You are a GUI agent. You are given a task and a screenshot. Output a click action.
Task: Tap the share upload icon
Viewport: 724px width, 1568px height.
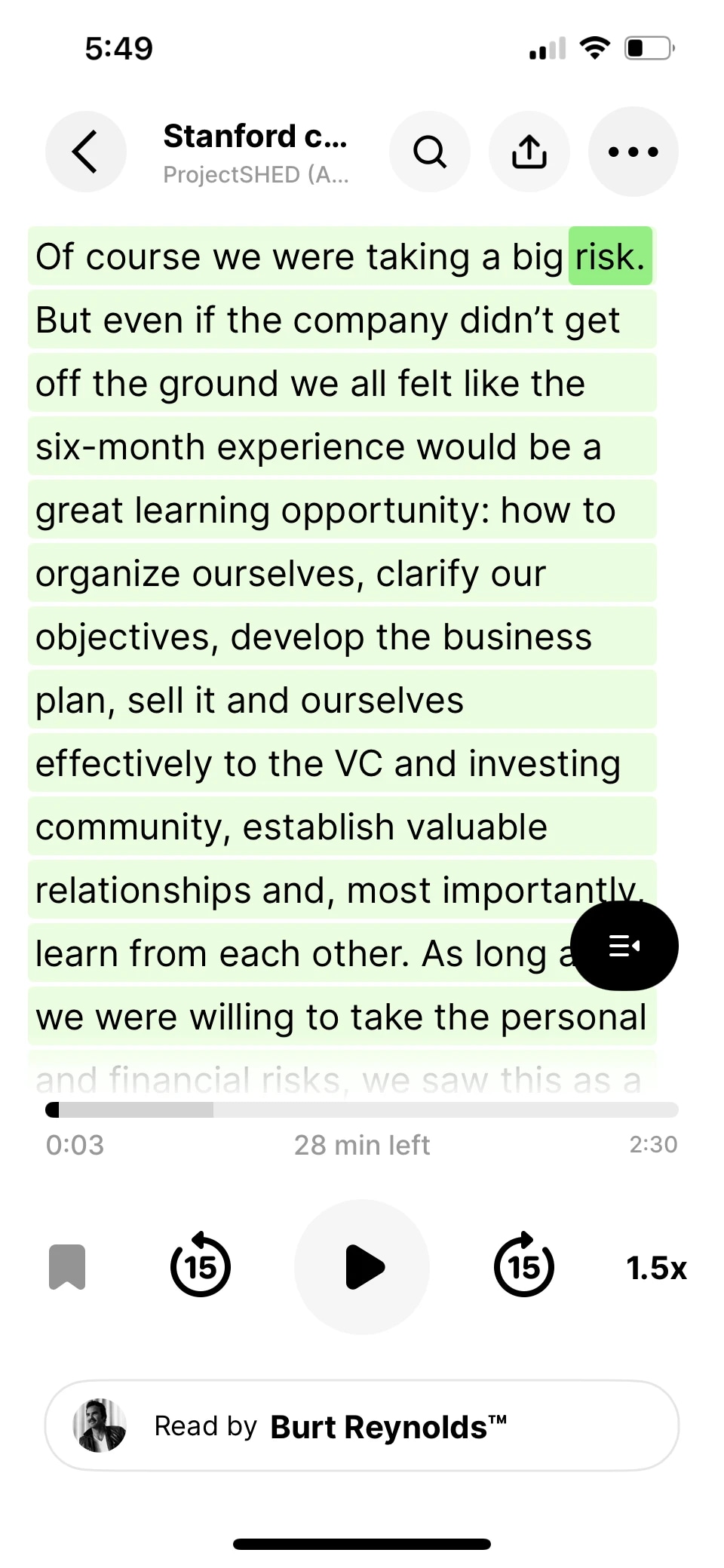tap(529, 152)
